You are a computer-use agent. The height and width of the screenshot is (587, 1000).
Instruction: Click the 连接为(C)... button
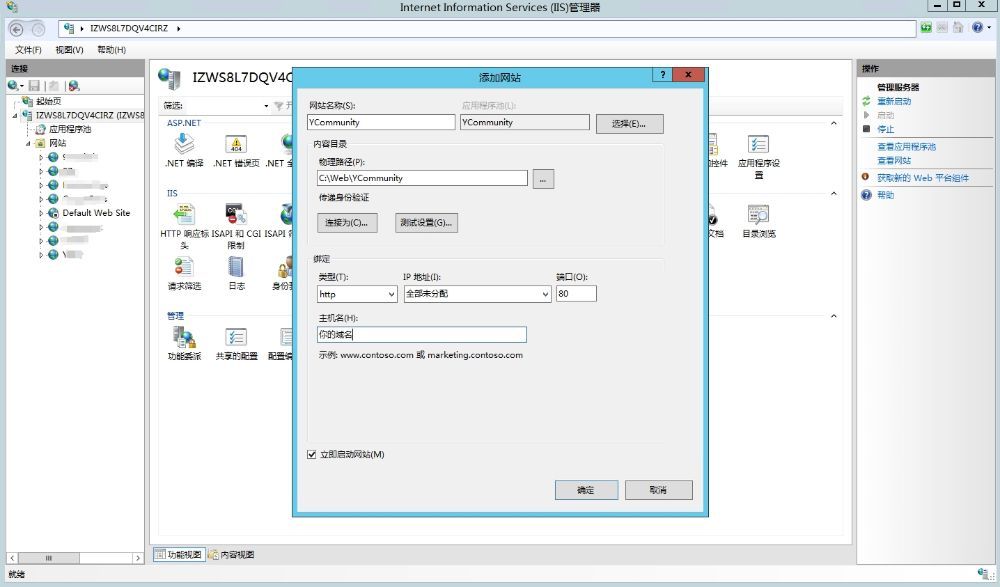[347, 223]
